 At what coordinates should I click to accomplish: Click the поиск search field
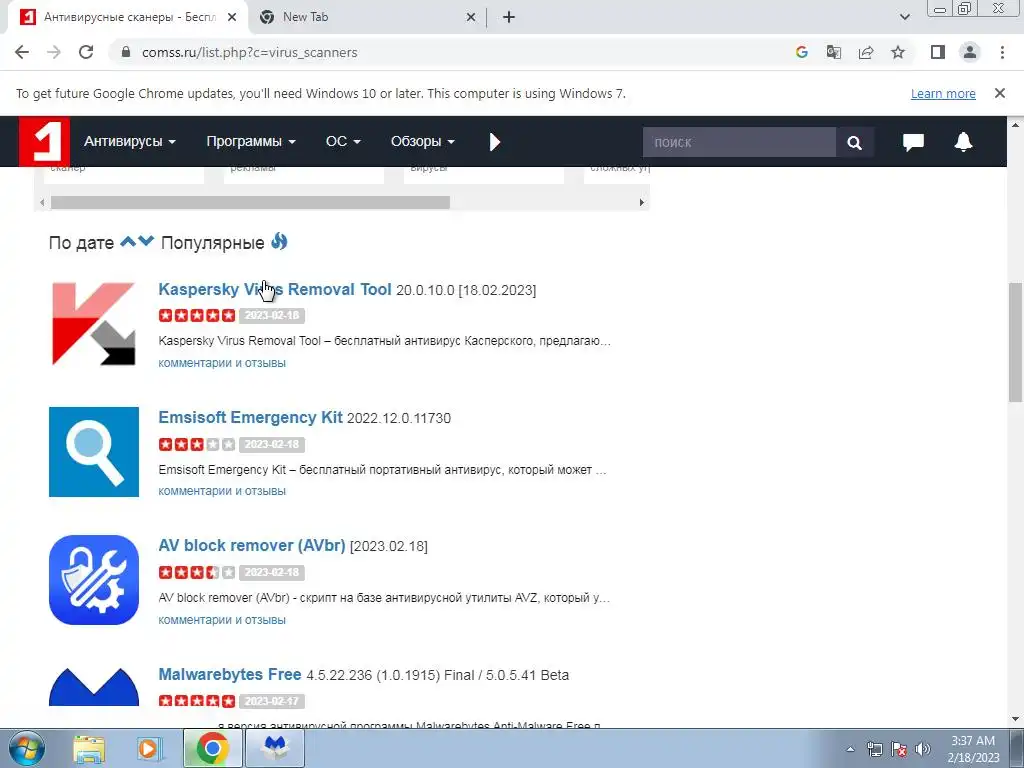(739, 142)
